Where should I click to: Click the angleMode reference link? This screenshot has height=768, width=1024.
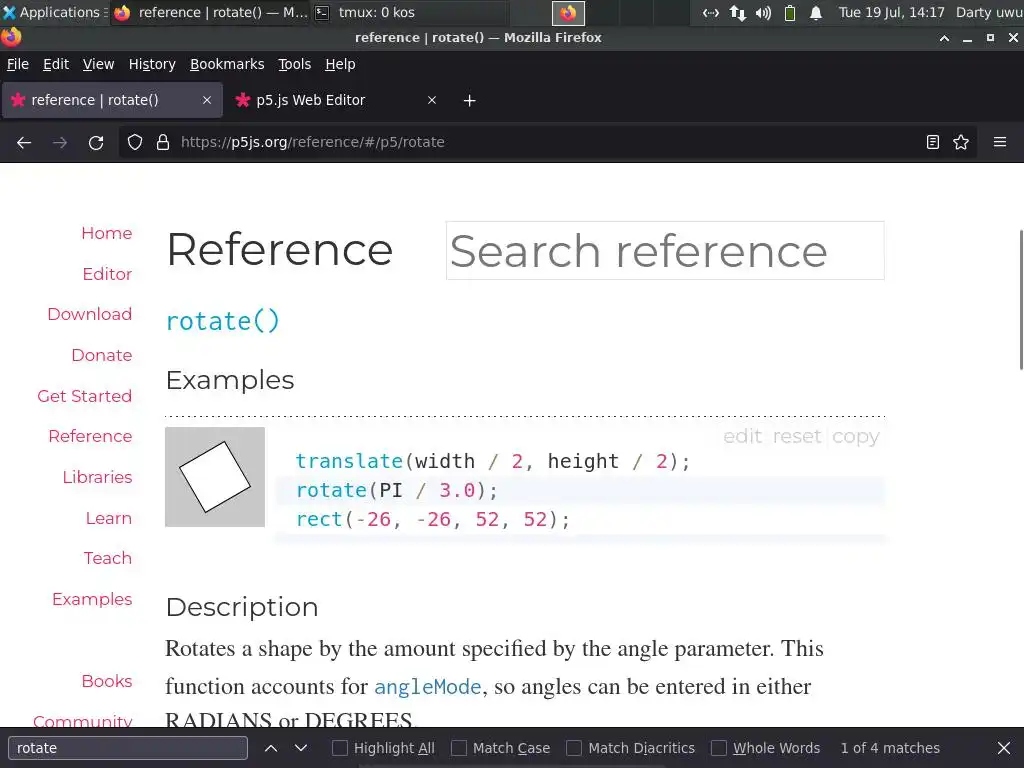coord(428,687)
